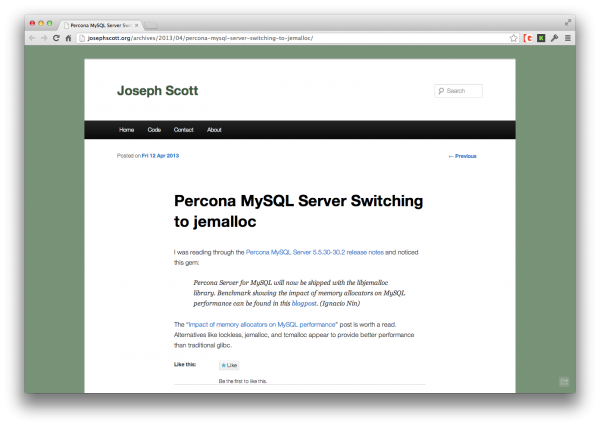The width and height of the screenshot is (600, 427).
Task: Open the Fri 12 Apr 2013 date link
Action: 160,156
